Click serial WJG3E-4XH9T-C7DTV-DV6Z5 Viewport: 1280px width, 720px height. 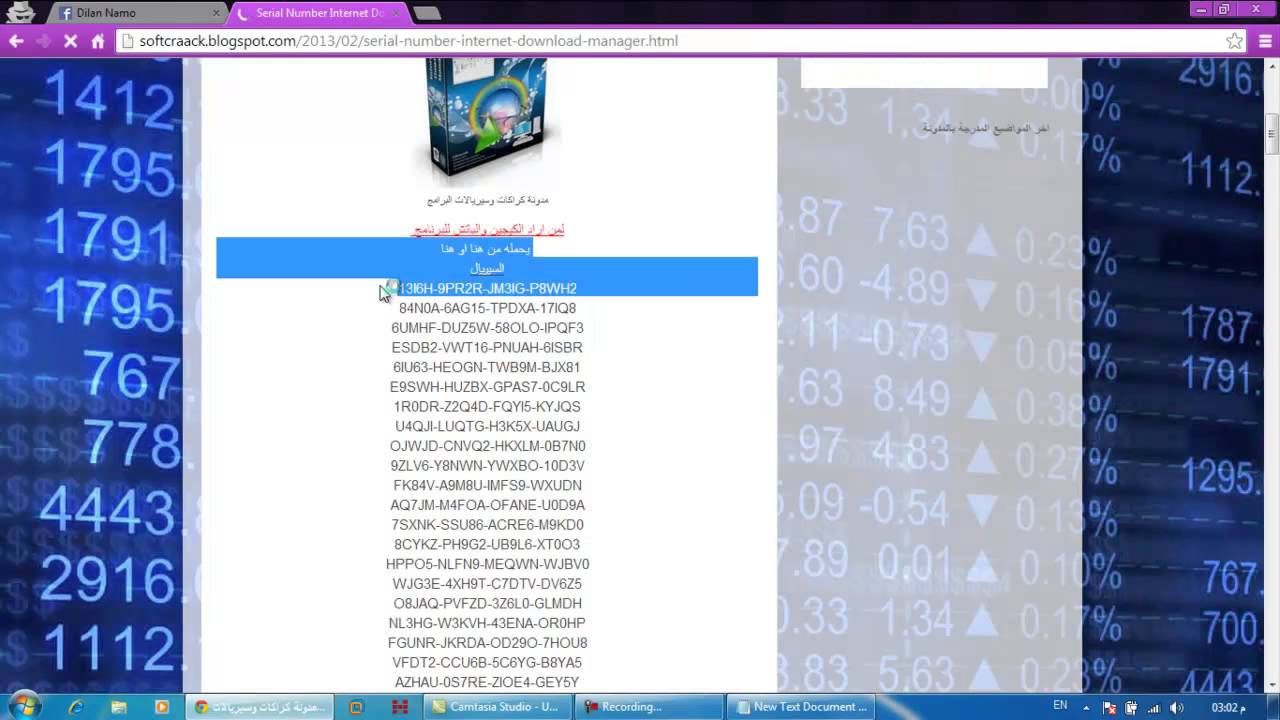tap(487, 583)
